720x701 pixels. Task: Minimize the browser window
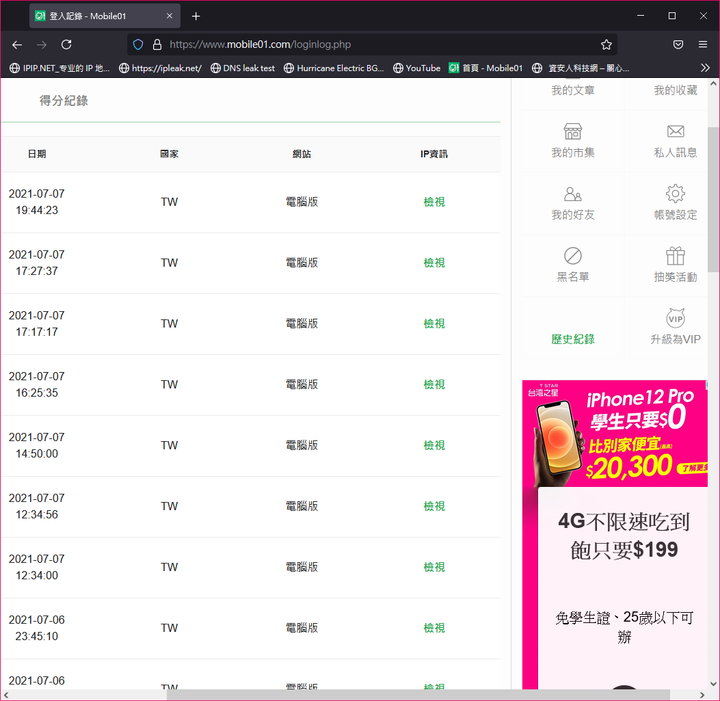641,16
